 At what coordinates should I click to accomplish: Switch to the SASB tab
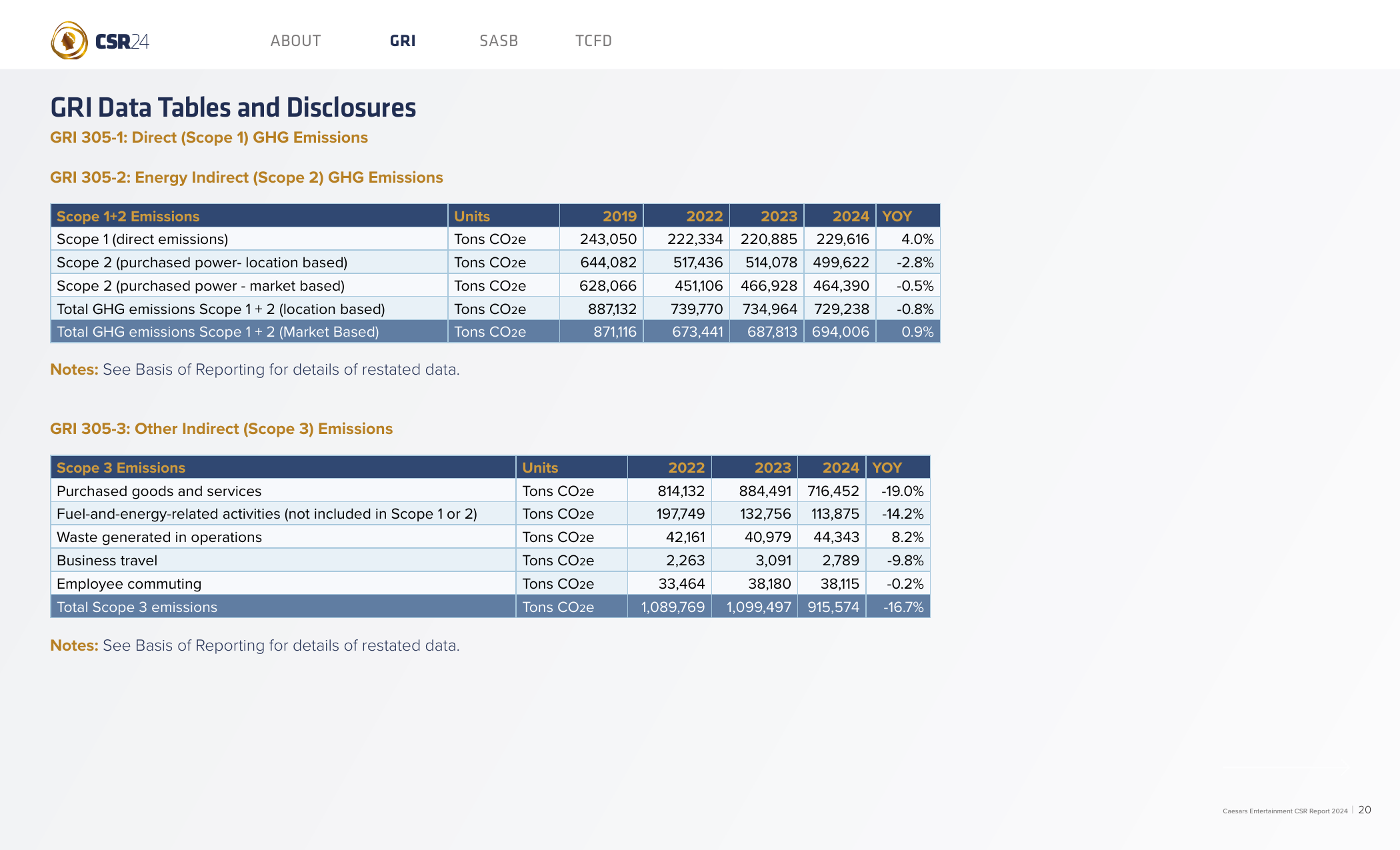[499, 41]
